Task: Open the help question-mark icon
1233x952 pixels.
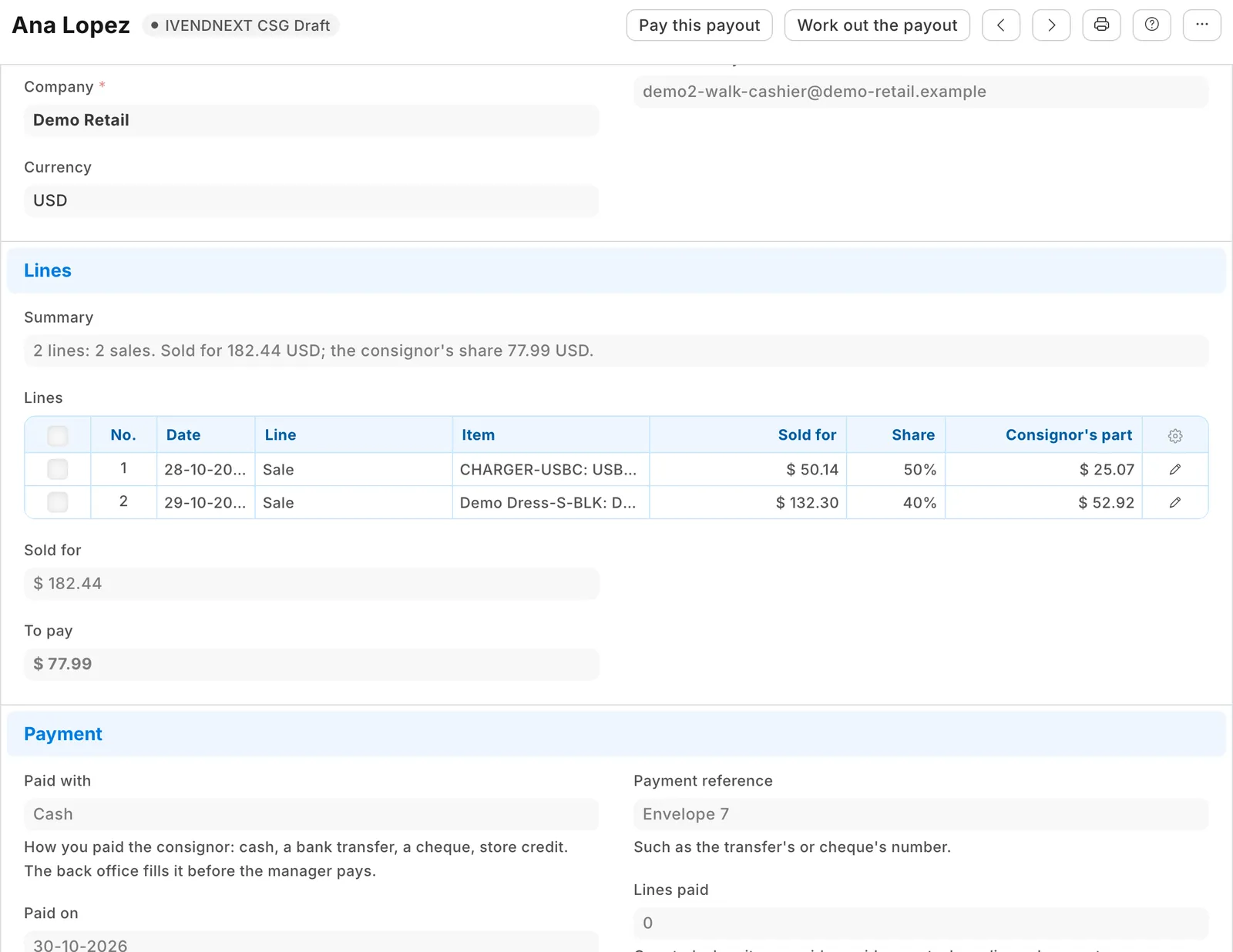Action: click(1152, 25)
